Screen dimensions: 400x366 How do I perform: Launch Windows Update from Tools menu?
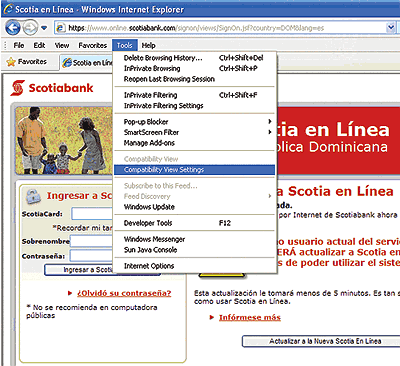click(194, 207)
